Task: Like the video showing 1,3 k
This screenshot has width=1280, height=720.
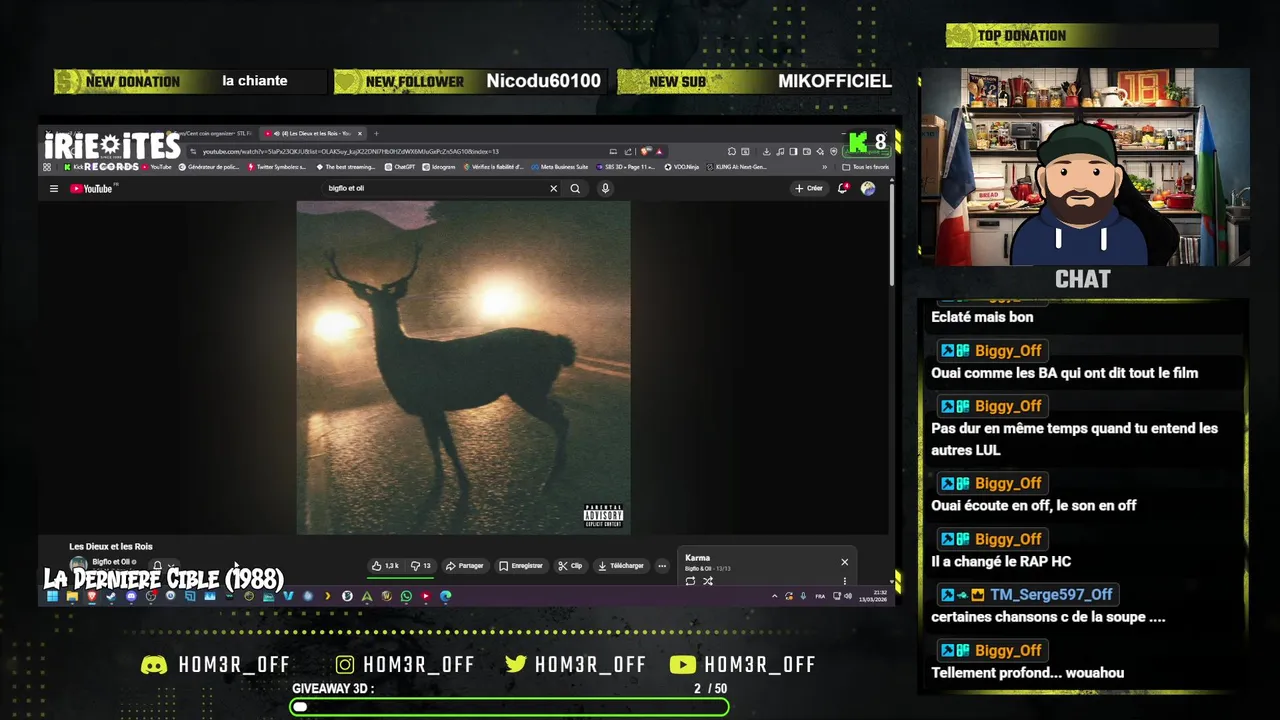Action: tap(385, 566)
